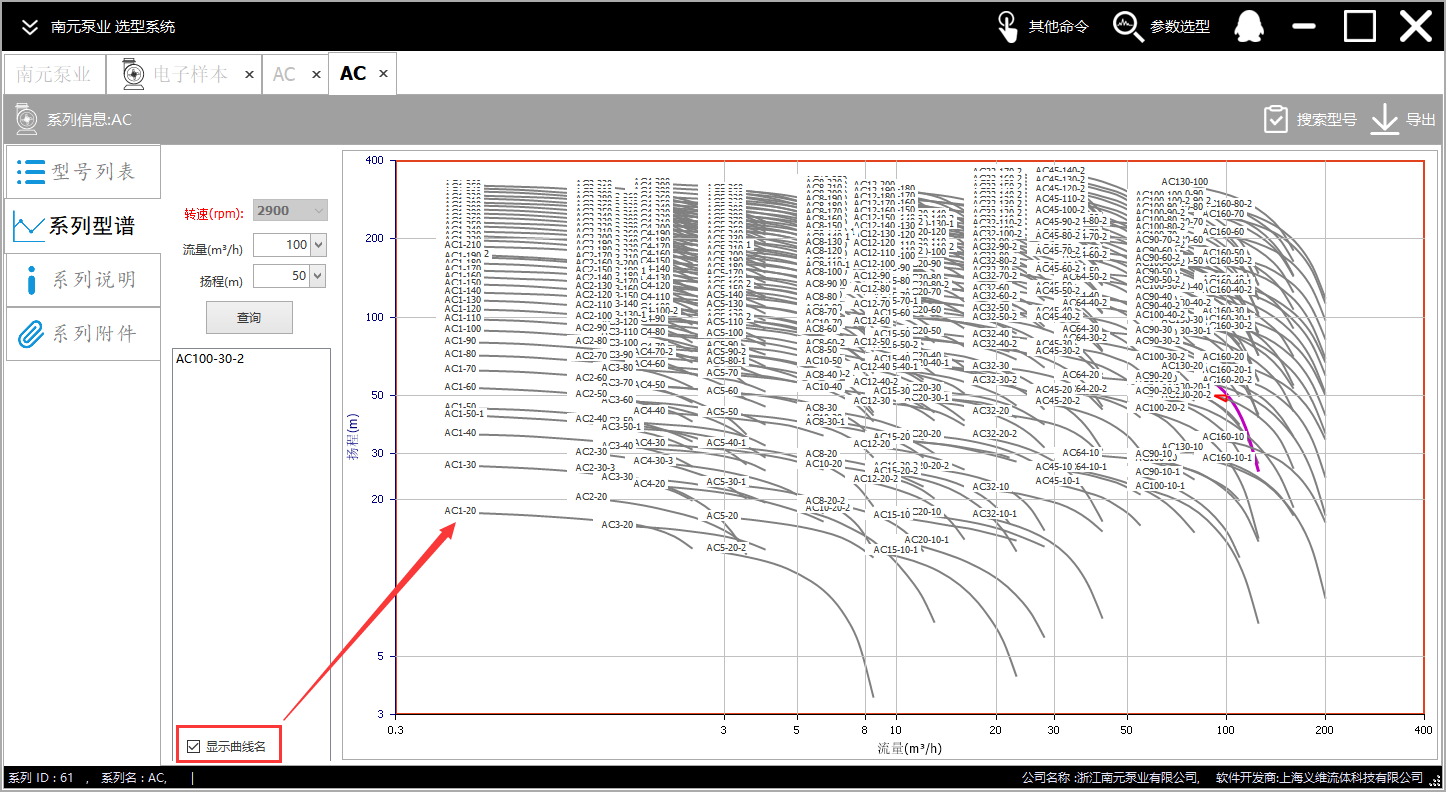Image resolution: width=1446 pixels, height=792 pixels.
Task: Click the AC3-20 curve label
Action: 617,524
